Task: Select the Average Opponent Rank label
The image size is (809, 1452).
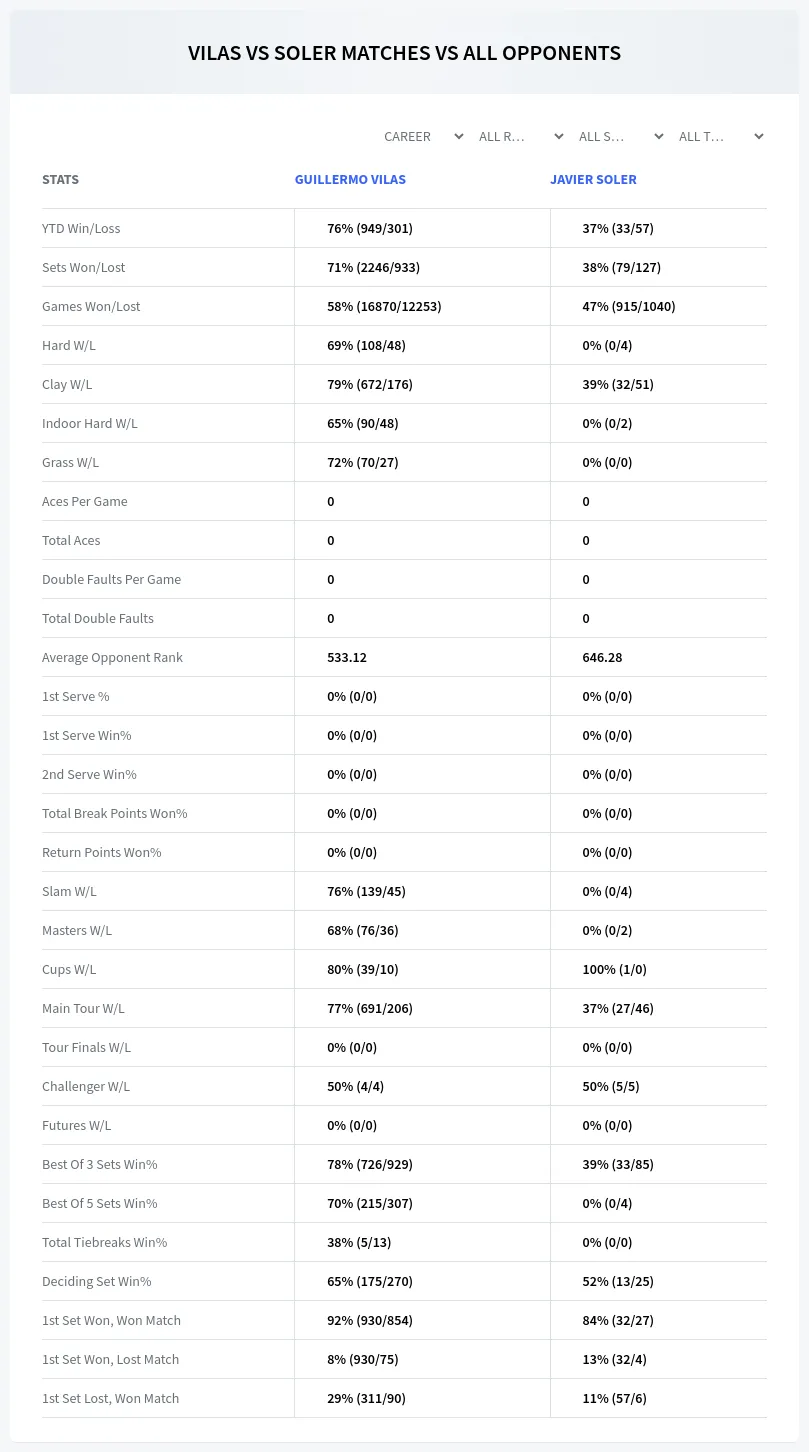Action: 112,658
